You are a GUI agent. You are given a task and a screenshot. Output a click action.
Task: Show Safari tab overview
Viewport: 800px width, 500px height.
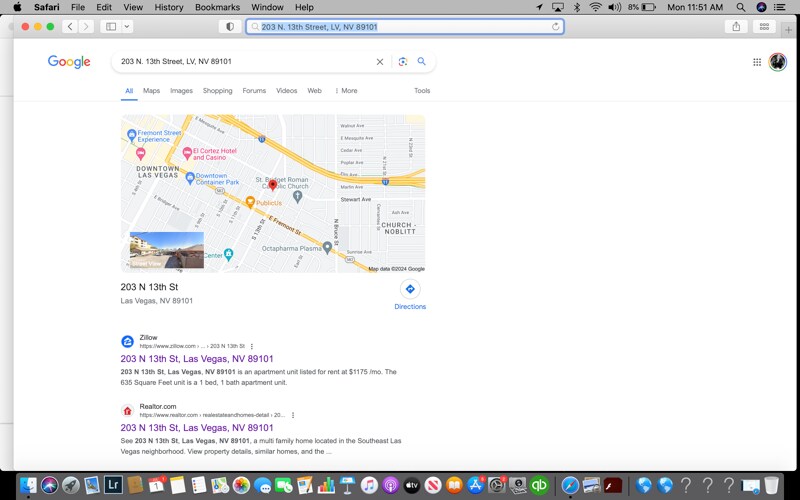click(765, 27)
